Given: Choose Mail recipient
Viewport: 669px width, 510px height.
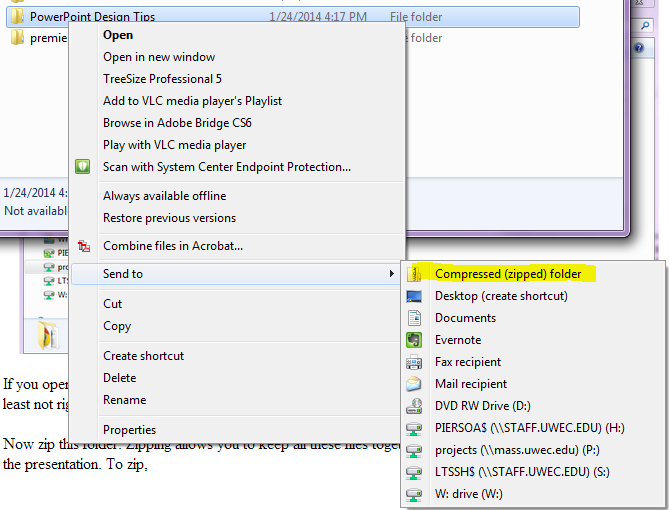Looking at the screenshot, I should point(471,384).
